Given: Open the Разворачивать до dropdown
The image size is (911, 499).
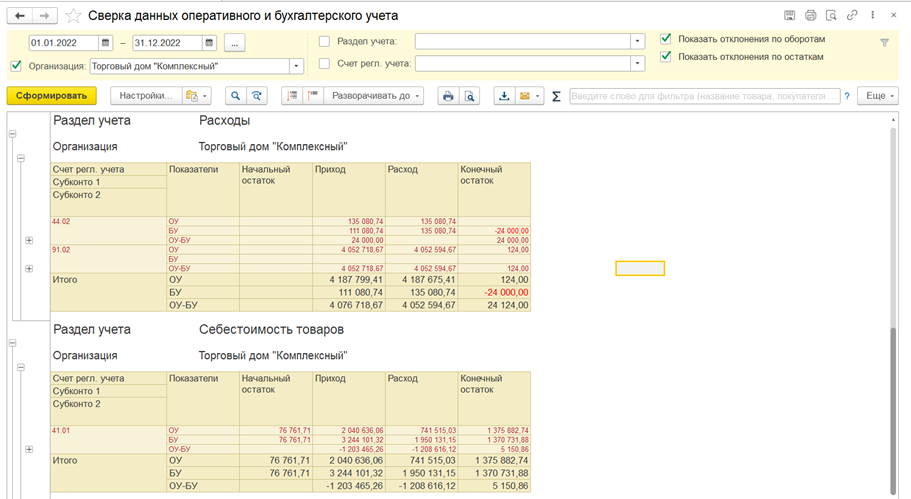Looking at the screenshot, I should [x=374, y=96].
